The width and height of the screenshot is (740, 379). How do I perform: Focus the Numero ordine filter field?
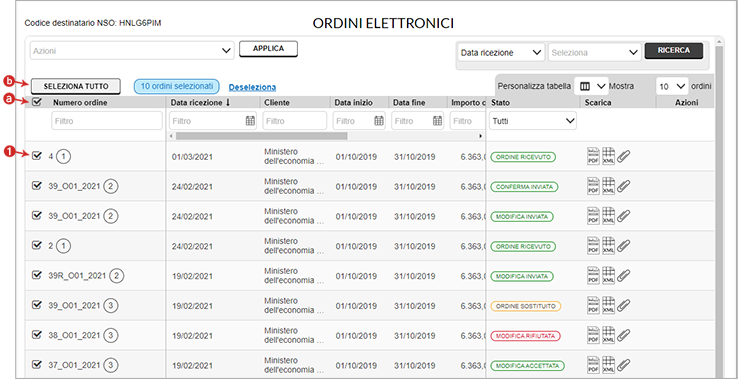pos(107,121)
